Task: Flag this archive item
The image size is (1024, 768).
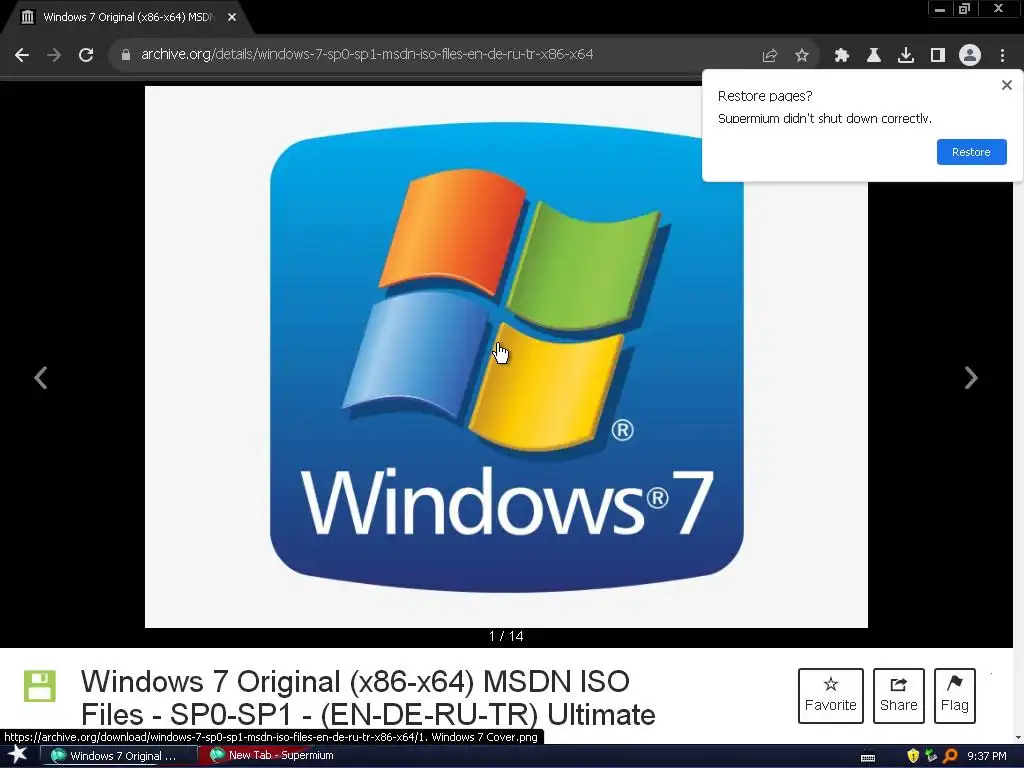Action: click(x=955, y=696)
